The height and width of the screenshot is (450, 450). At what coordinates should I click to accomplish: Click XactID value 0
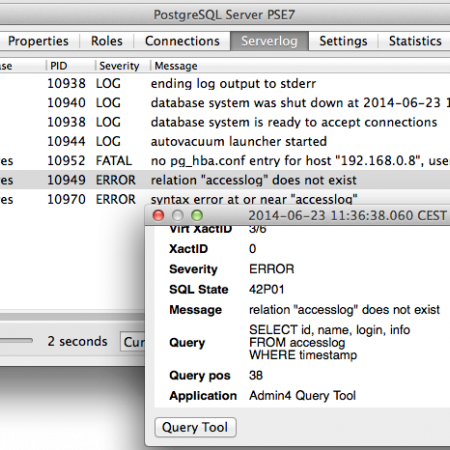coord(253,249)
